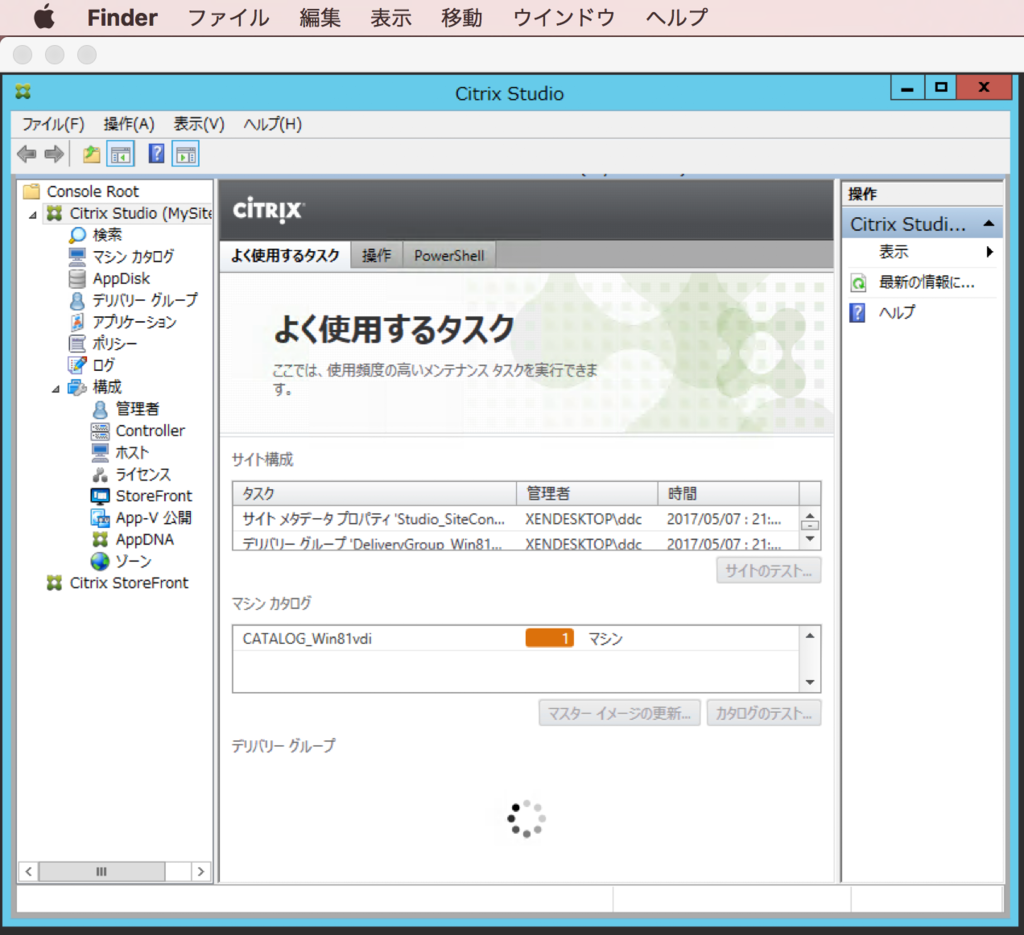
Task: Open ポリシー in the tree
Action: click(114, 343)
